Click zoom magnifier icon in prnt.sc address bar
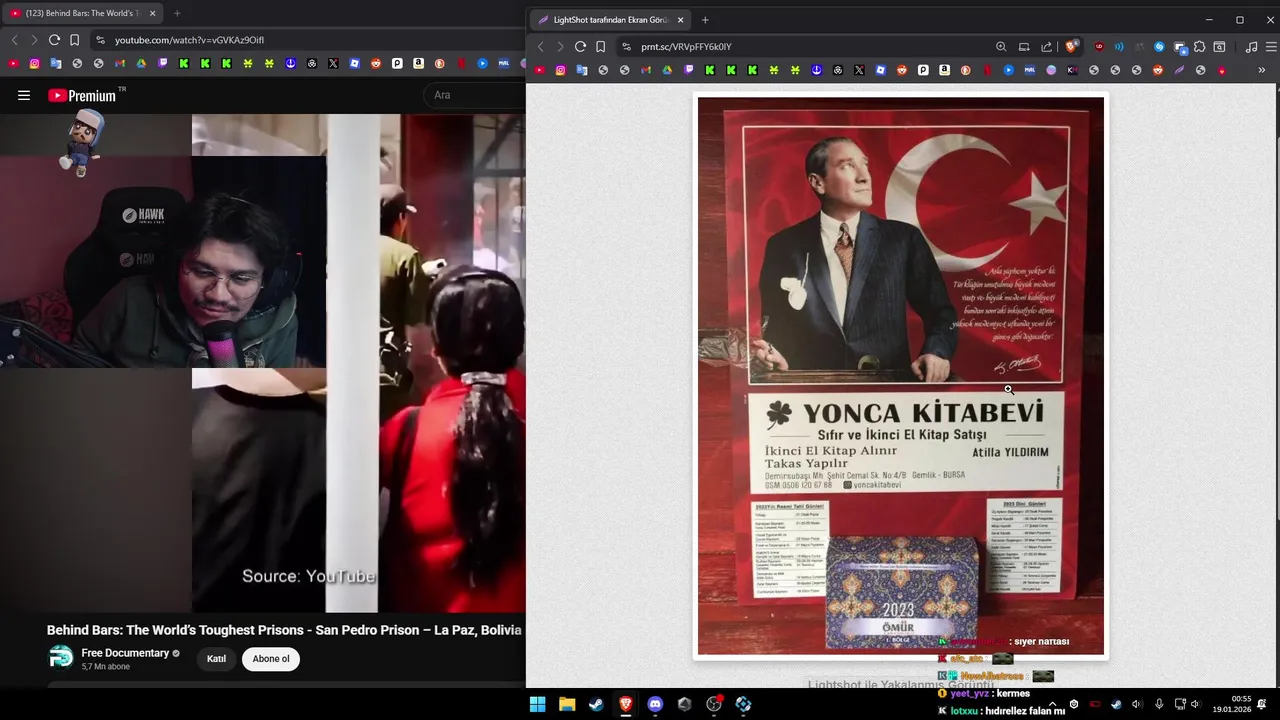The height and width of the screenshot is (720, 1280). pos(1001,46)
